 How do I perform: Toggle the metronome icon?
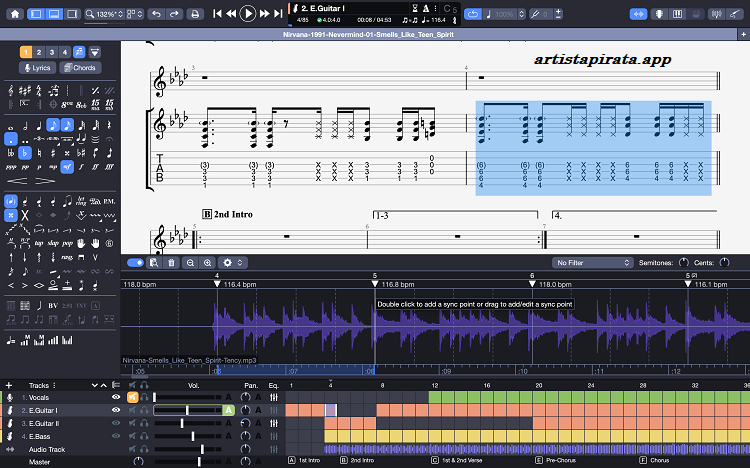point(425,8)
